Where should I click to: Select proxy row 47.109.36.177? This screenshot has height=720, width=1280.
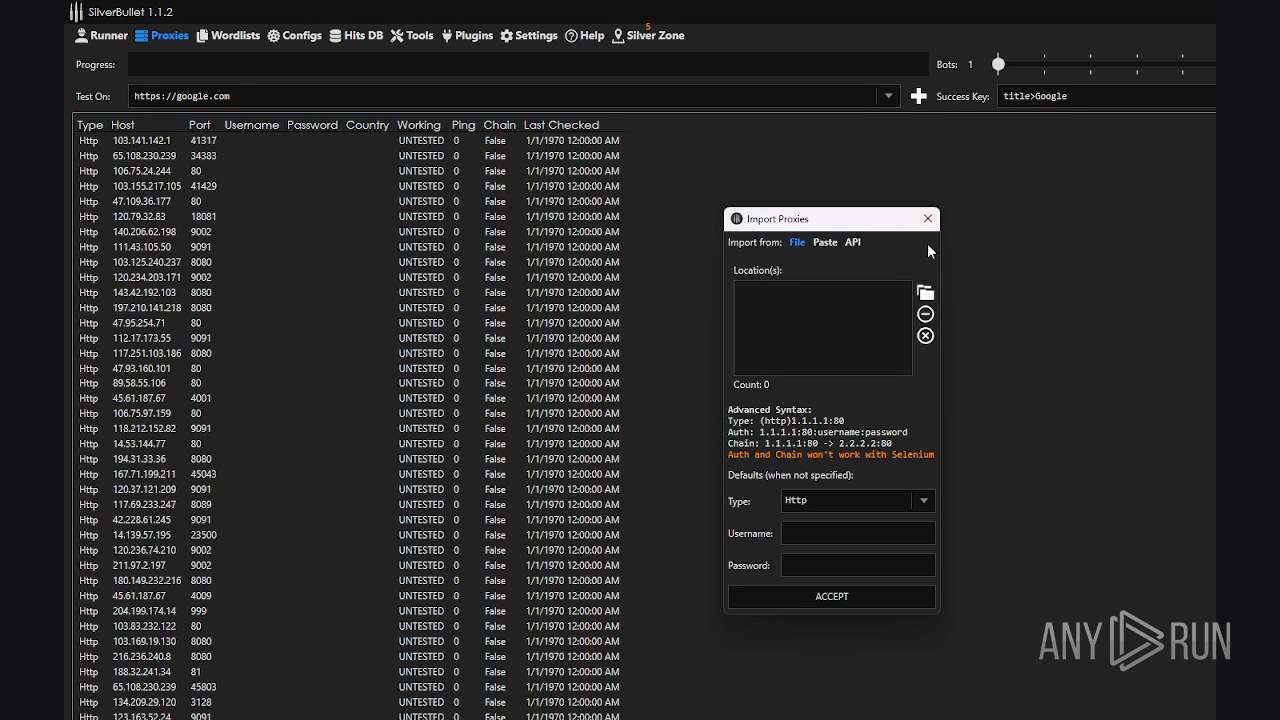point(349,201)
